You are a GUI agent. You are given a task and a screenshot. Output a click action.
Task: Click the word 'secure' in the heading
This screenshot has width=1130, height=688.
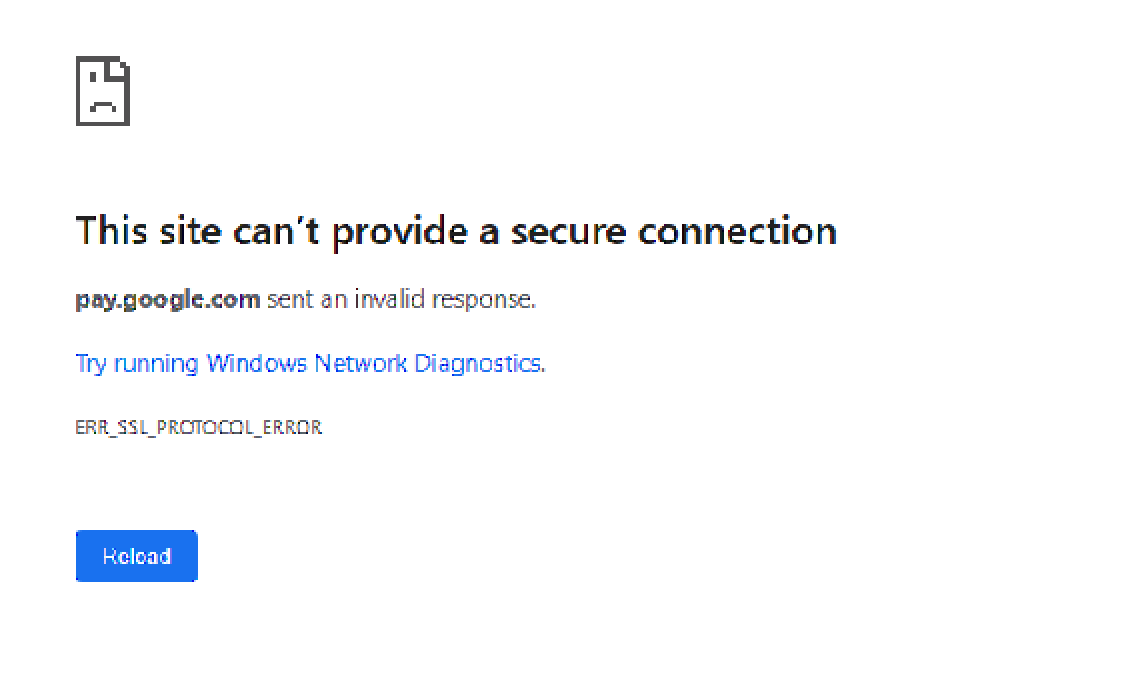point(569,231)
